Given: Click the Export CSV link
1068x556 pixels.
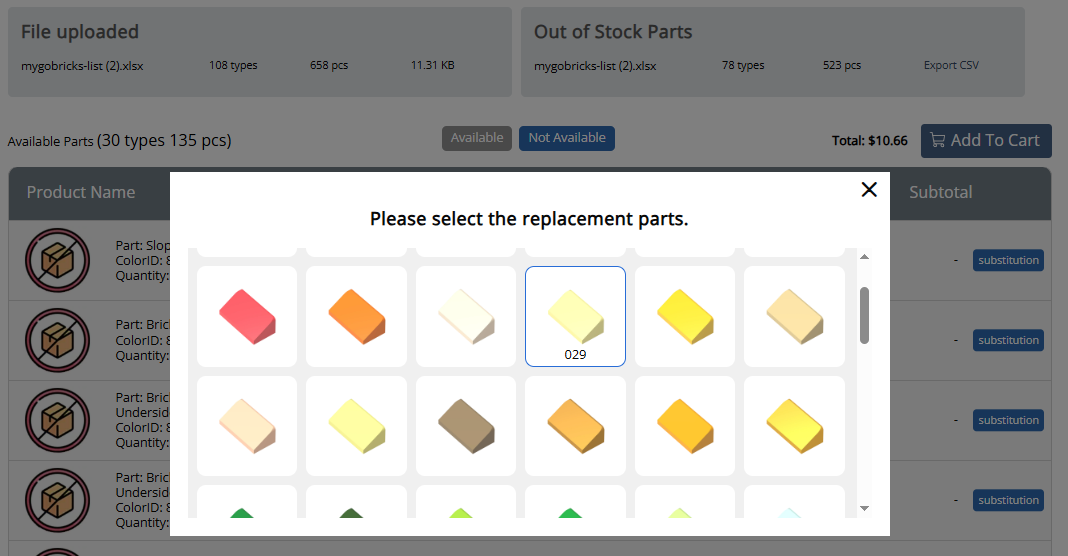Looking at the screenshot, I should 951,65.
